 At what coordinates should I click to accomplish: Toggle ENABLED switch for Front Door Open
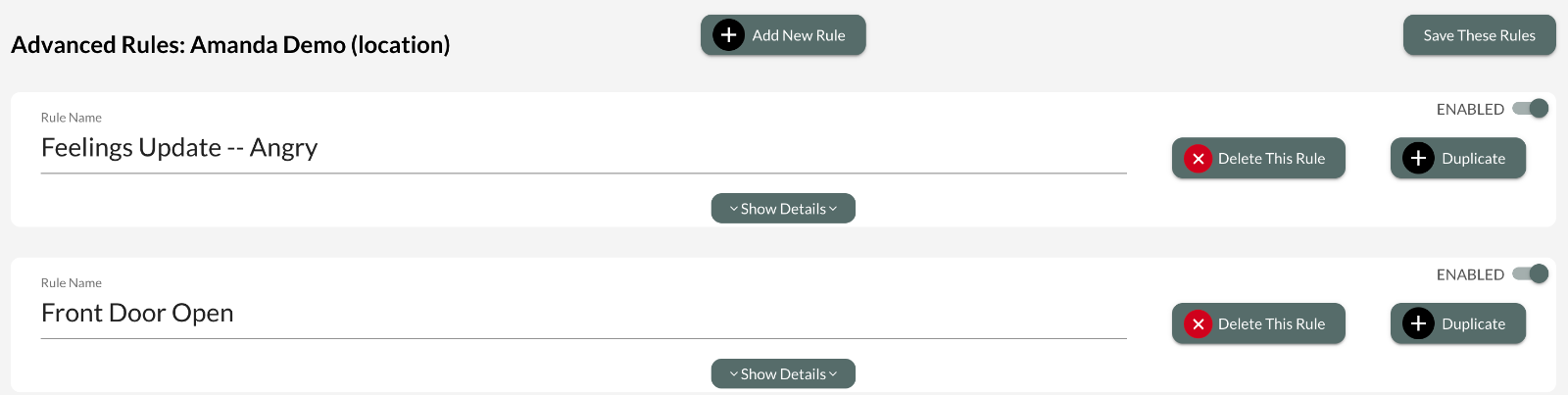tap(1531, 274)
